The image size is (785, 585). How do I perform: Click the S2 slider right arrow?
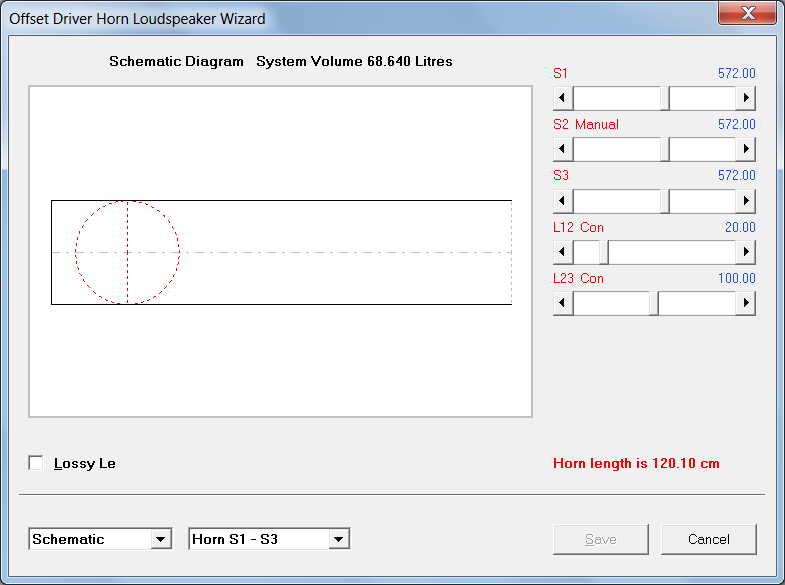point(745,149)
